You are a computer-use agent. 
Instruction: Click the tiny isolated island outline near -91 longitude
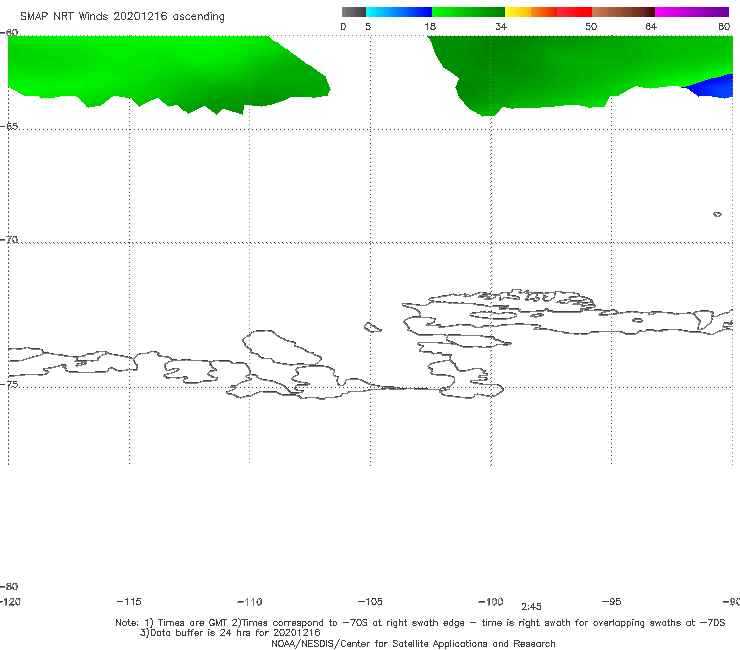coord(717,214)
